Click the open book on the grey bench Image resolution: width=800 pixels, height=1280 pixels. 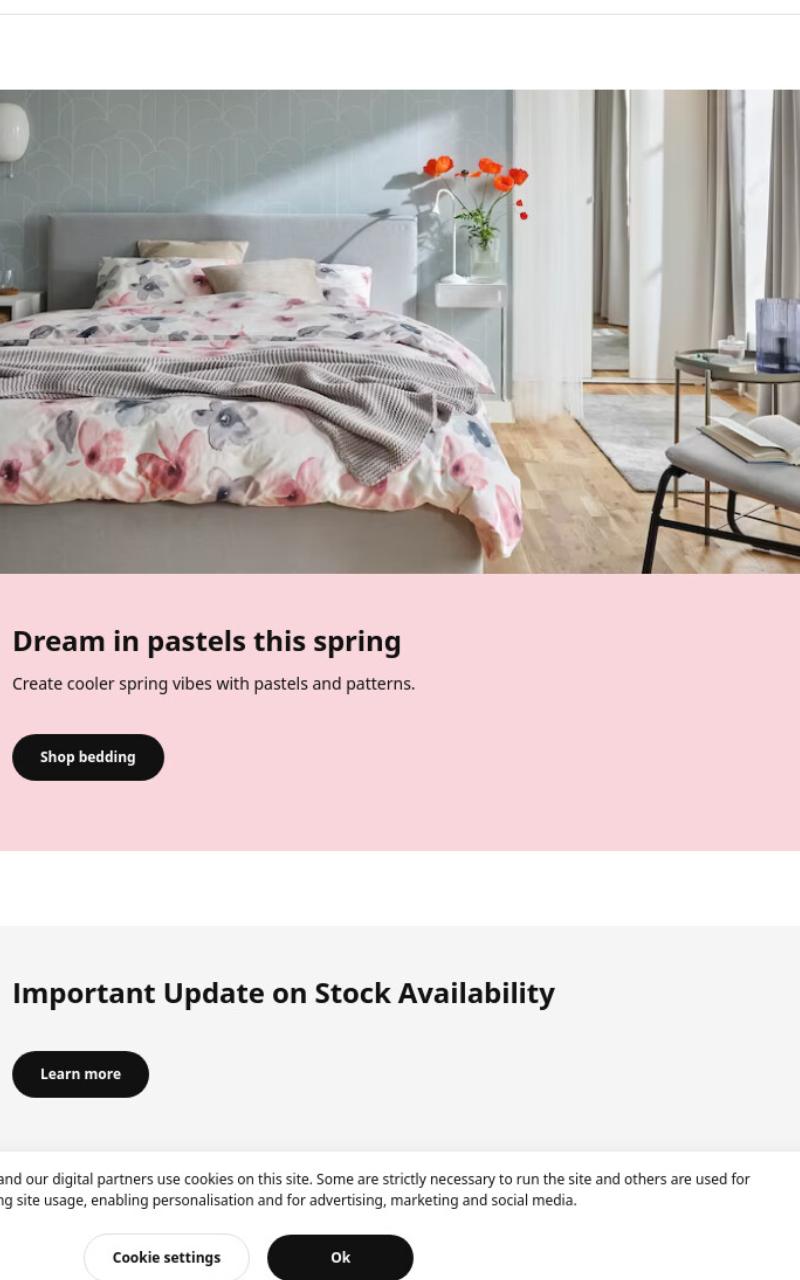pos(752,438)
